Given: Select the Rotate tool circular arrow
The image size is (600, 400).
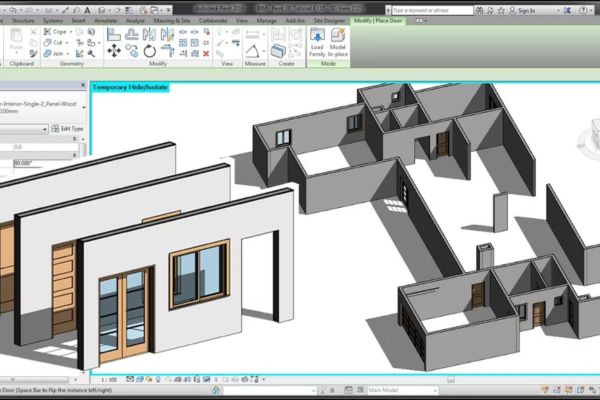Looking at the screenshot, I should click(x=150, y=51).
